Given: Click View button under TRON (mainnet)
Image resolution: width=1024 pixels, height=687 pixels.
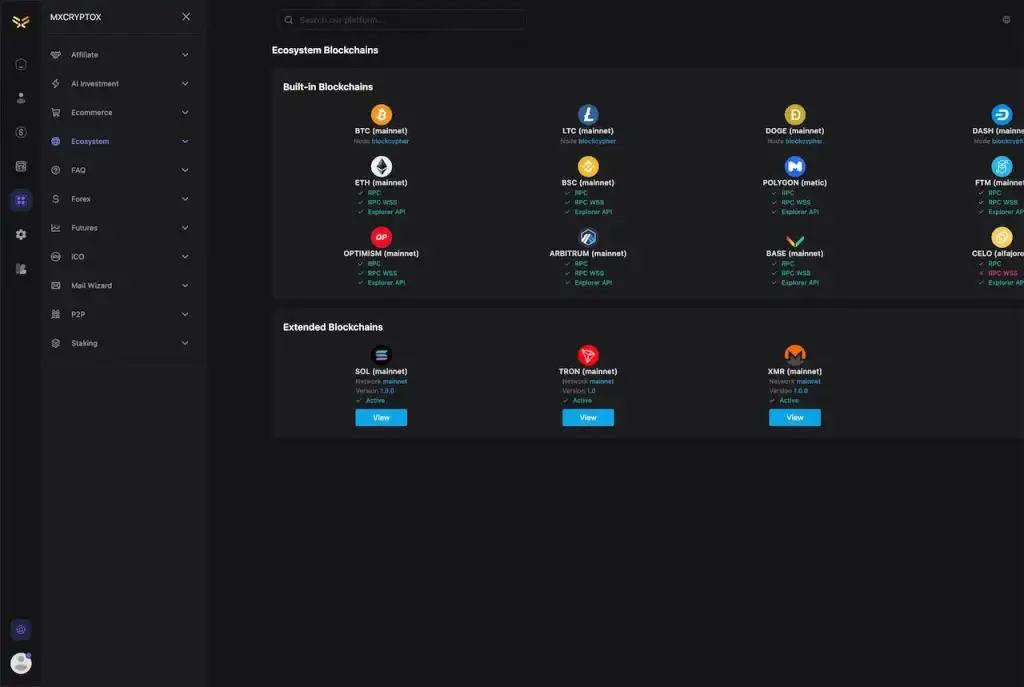Looking at the screenshot, I should pyautogui.click(x=588, y=417).
